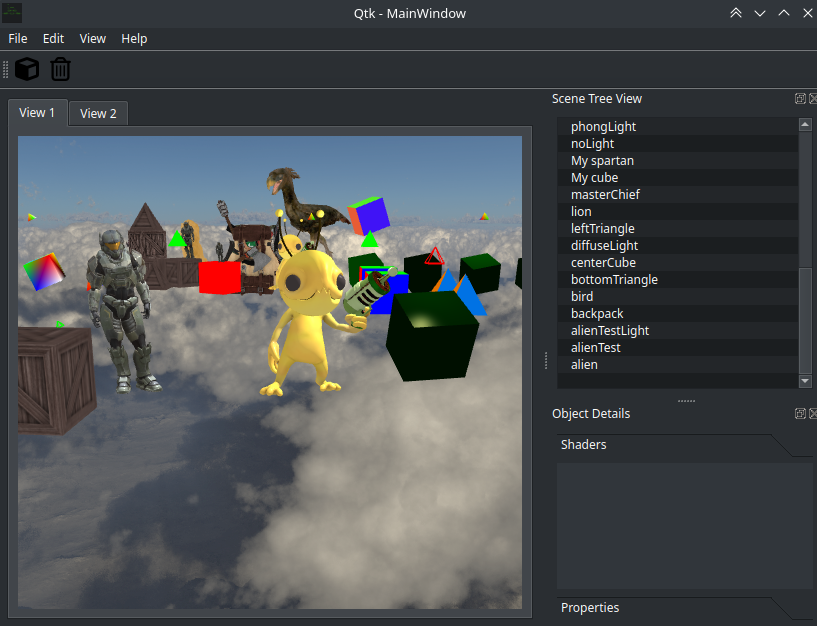Click the Qtk application icon in title bar
Screen dimensions: 817x626
pos(12,13)
